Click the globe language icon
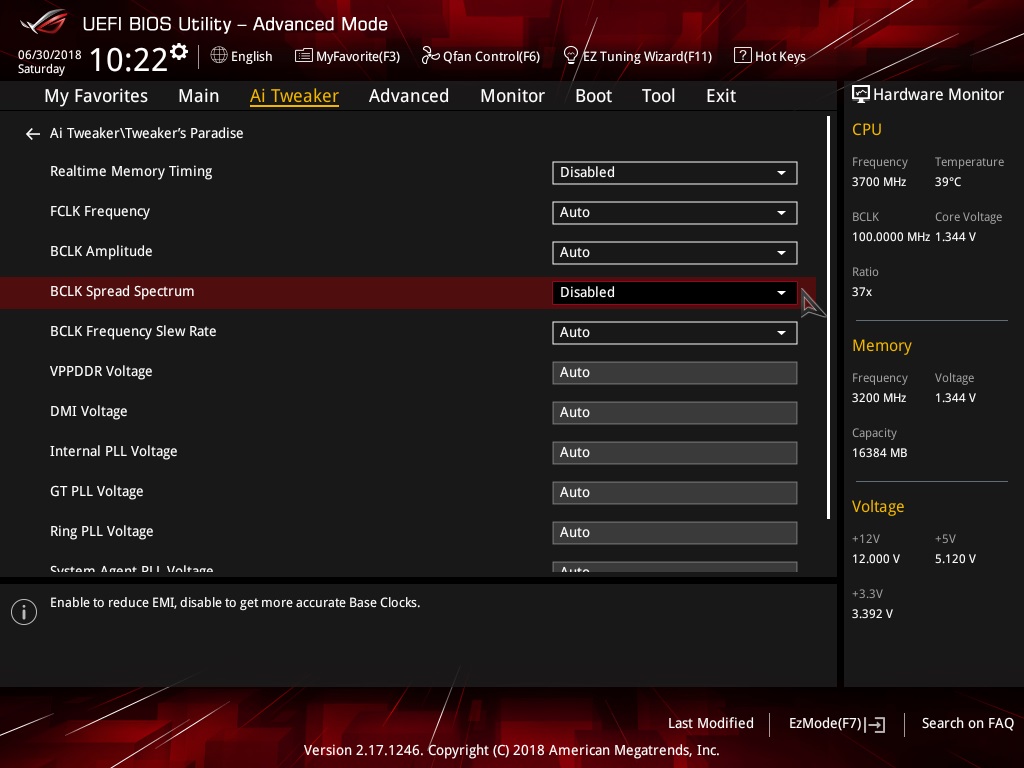Screen dimensions: 1024x768 [x=219, y=56]
